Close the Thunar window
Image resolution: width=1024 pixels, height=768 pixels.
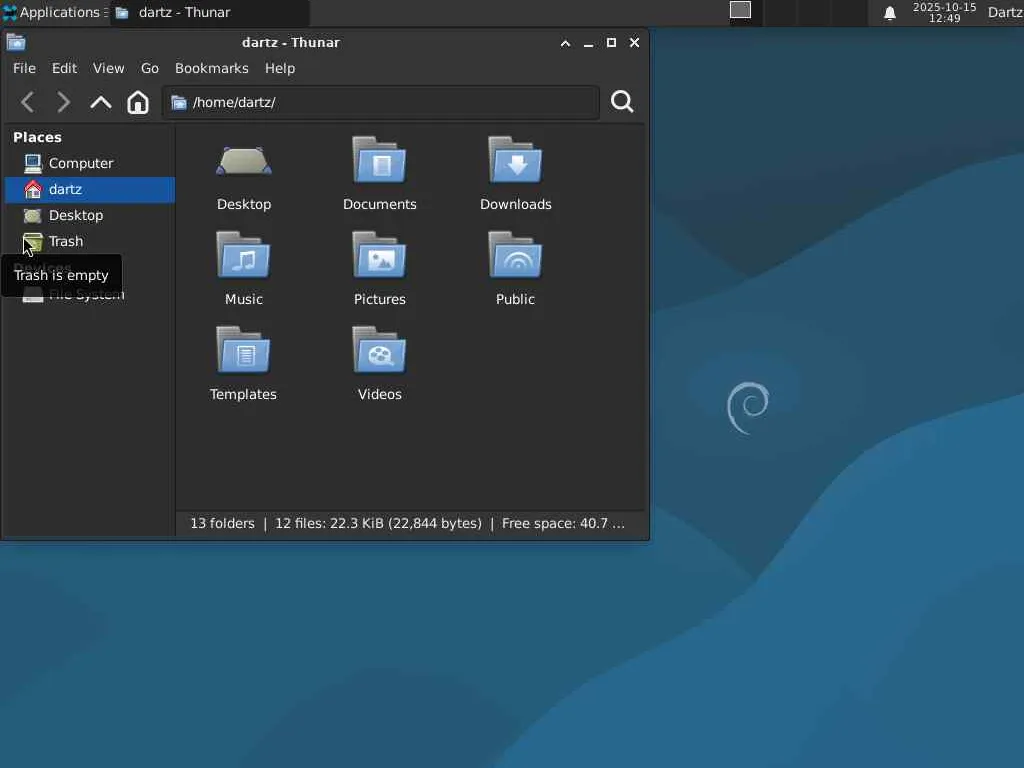[634, 43]
